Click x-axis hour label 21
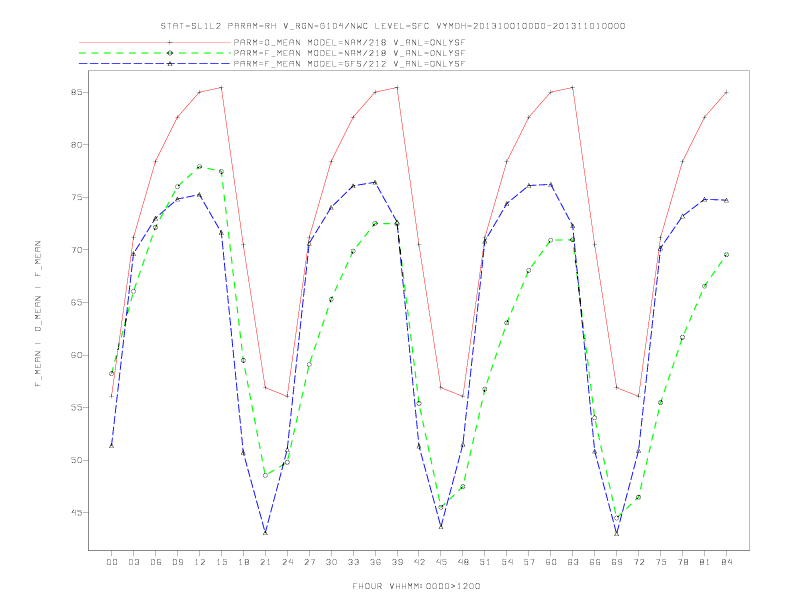792x612 pixels. click(265, 562)
